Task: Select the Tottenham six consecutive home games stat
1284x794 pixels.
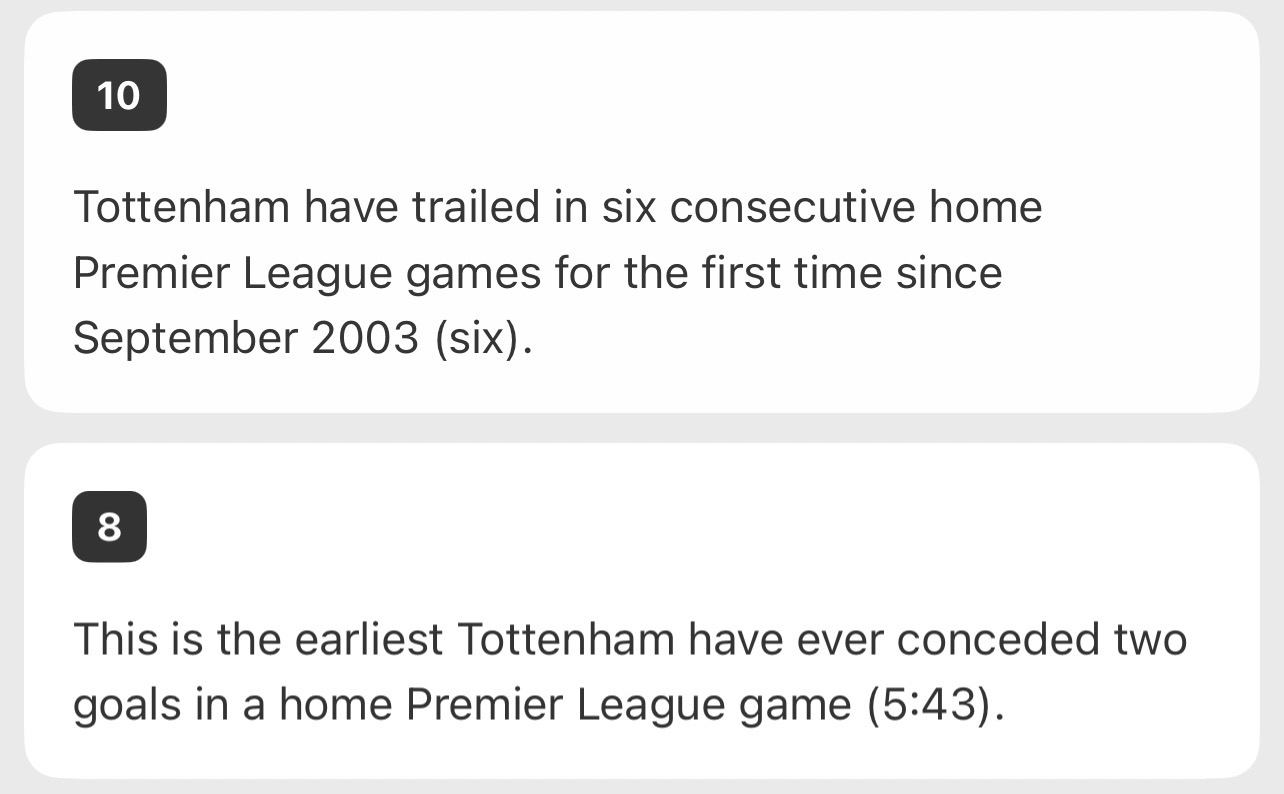Action: click(557, 273)
